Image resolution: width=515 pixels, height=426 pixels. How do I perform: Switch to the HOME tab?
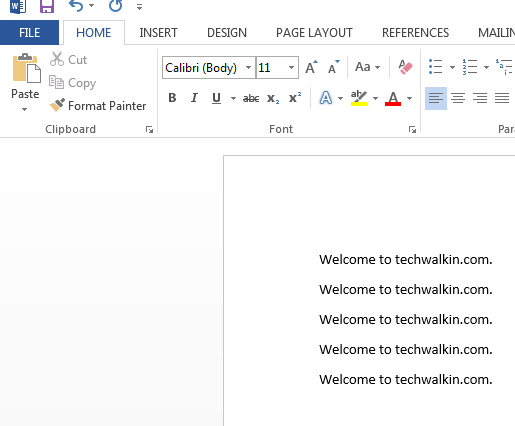[94, 33]
